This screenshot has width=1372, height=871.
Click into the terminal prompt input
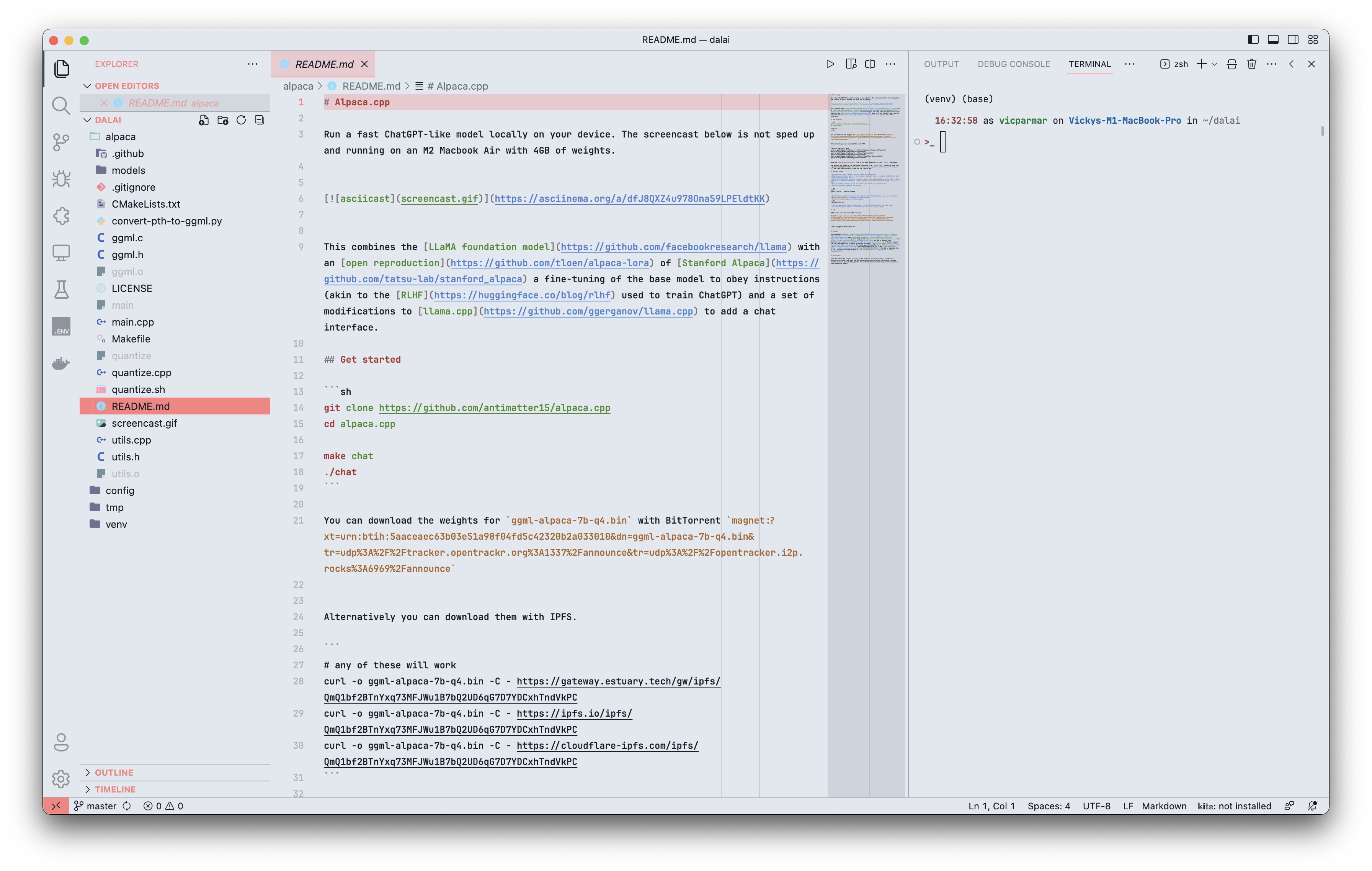pos(943,141)
